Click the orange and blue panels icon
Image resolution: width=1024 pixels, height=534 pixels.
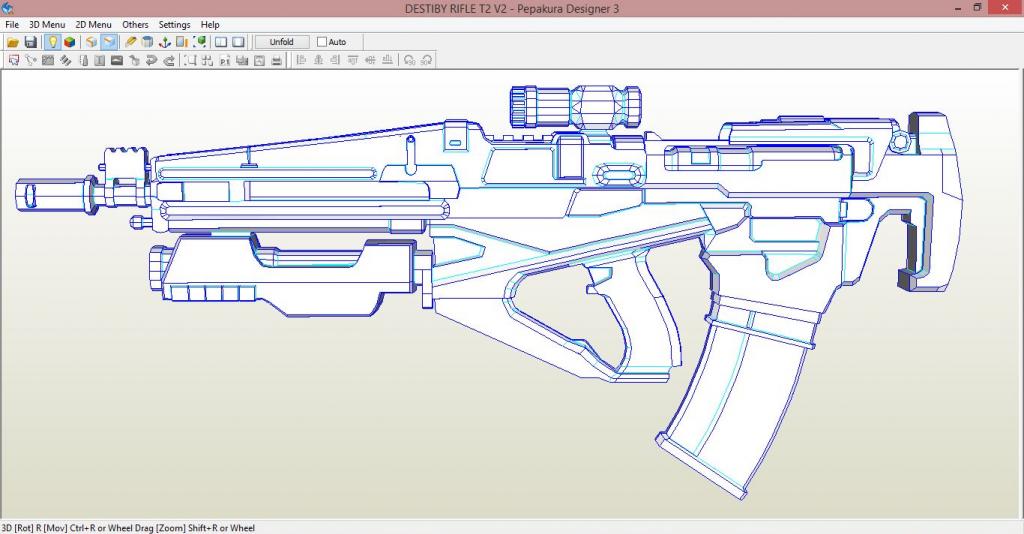[182, 42]
